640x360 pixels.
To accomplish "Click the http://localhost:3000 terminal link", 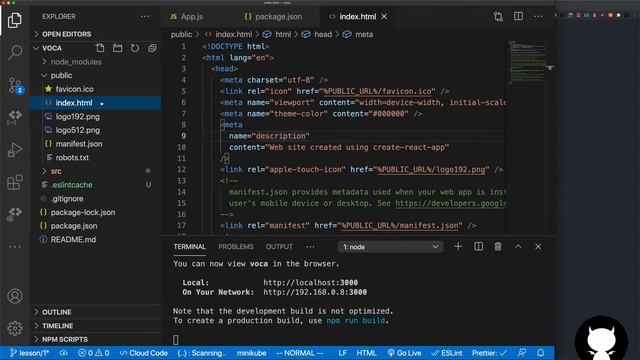I will [310, 282].
